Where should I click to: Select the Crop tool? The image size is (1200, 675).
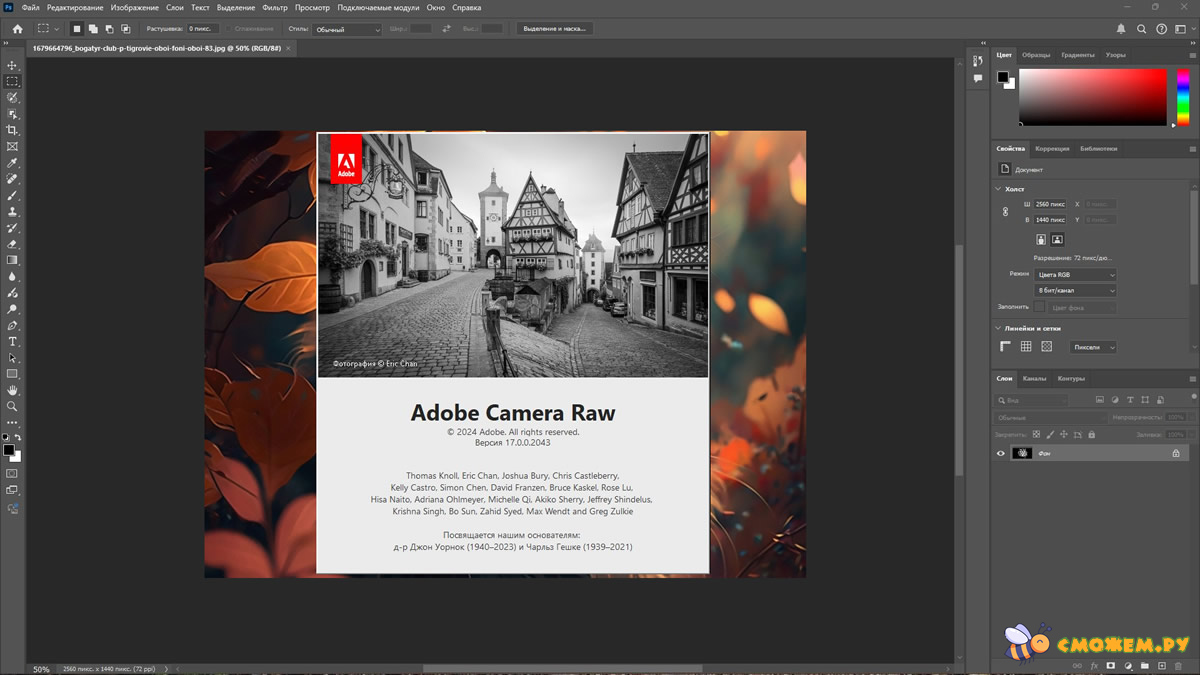point(12,130)
